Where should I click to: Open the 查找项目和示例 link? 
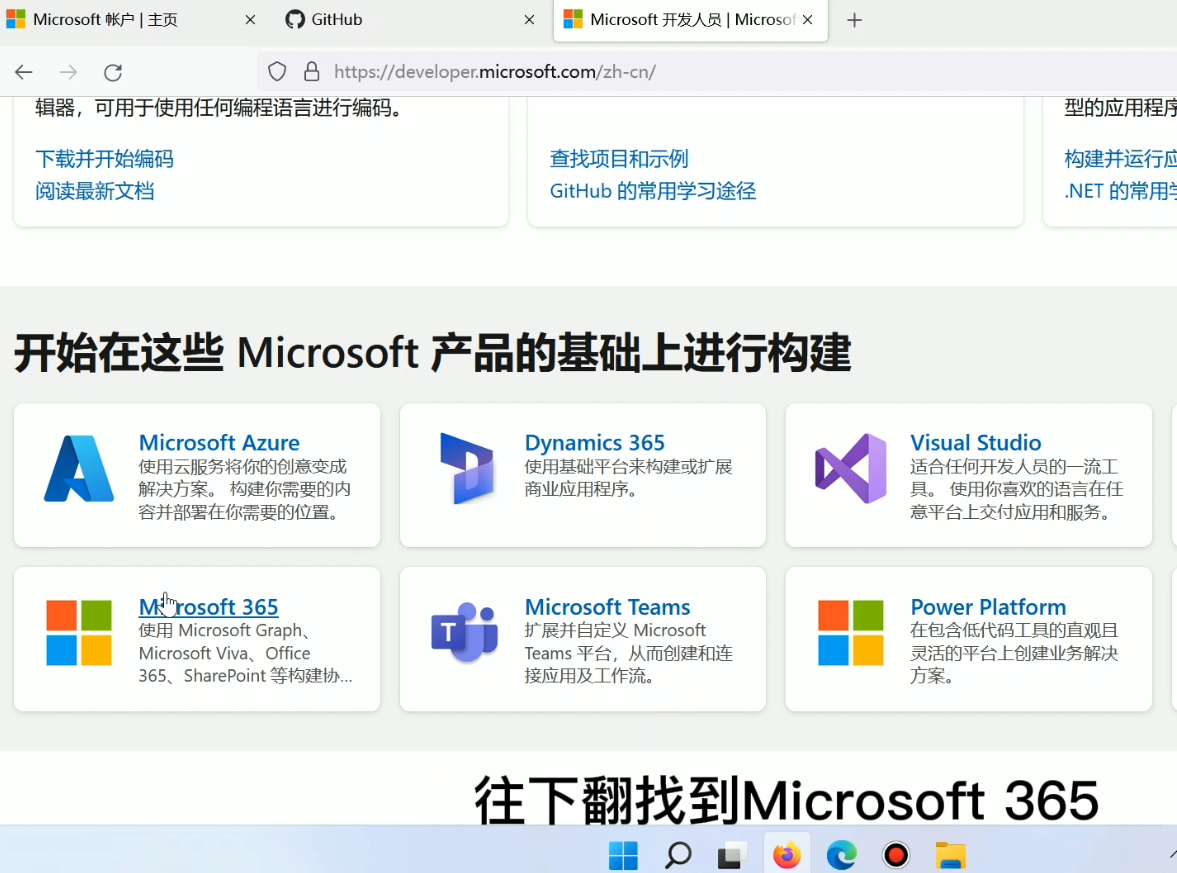pos(619,158)
